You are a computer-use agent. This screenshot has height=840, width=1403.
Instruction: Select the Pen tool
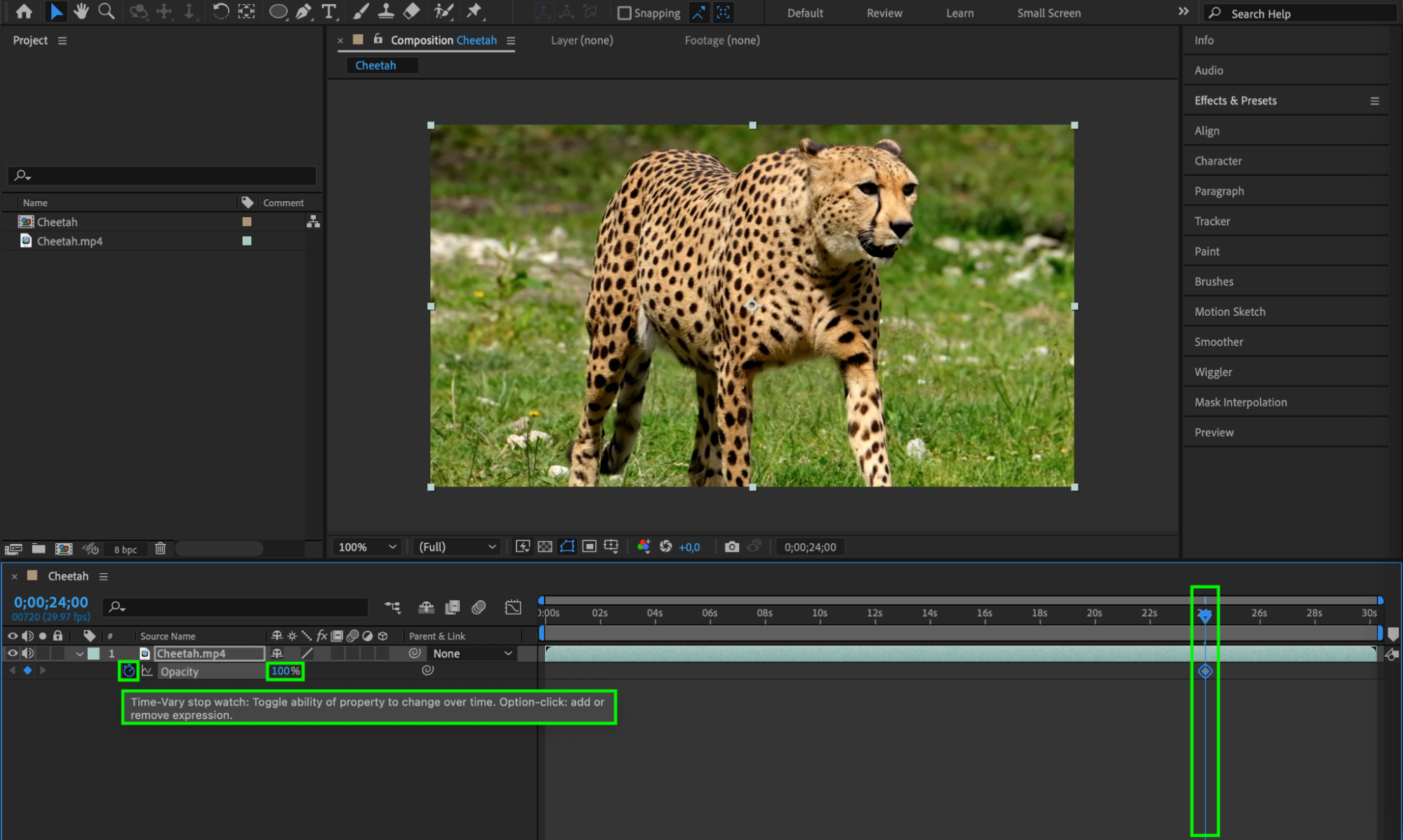(x=303, y=11)
